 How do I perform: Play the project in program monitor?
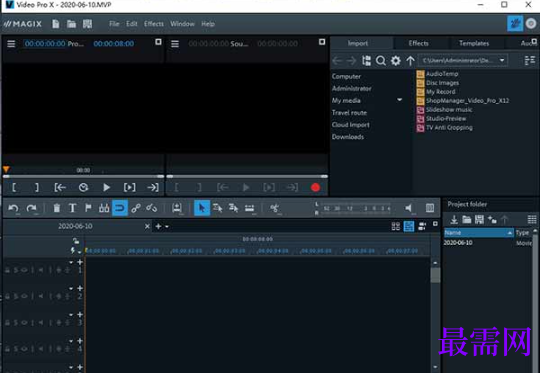click(x=106, y=187)
